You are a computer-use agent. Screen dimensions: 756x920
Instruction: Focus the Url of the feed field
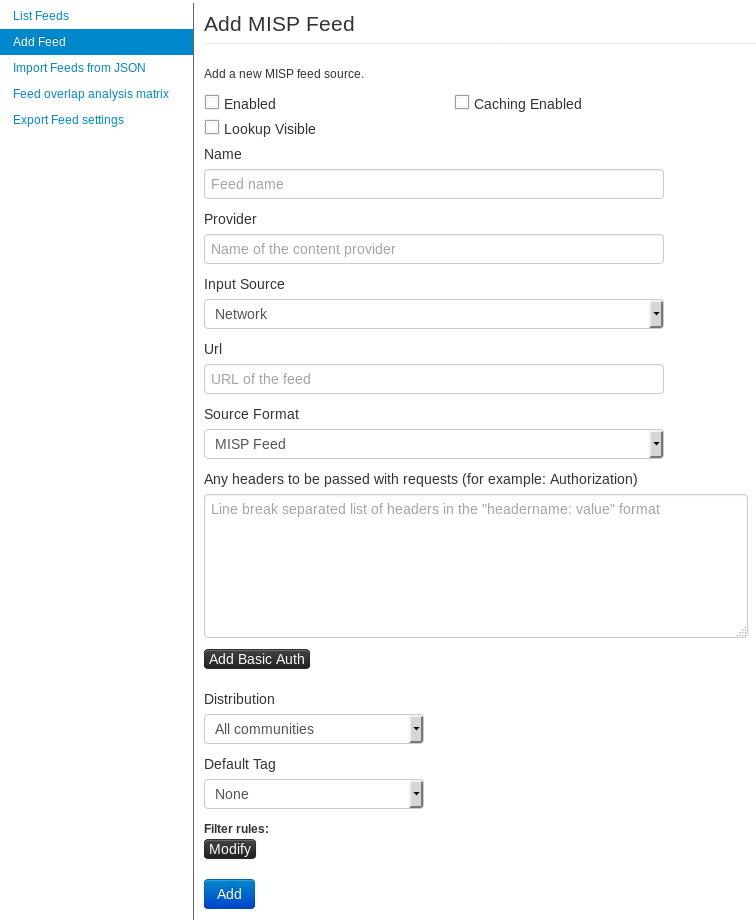[x=433, y=379]
